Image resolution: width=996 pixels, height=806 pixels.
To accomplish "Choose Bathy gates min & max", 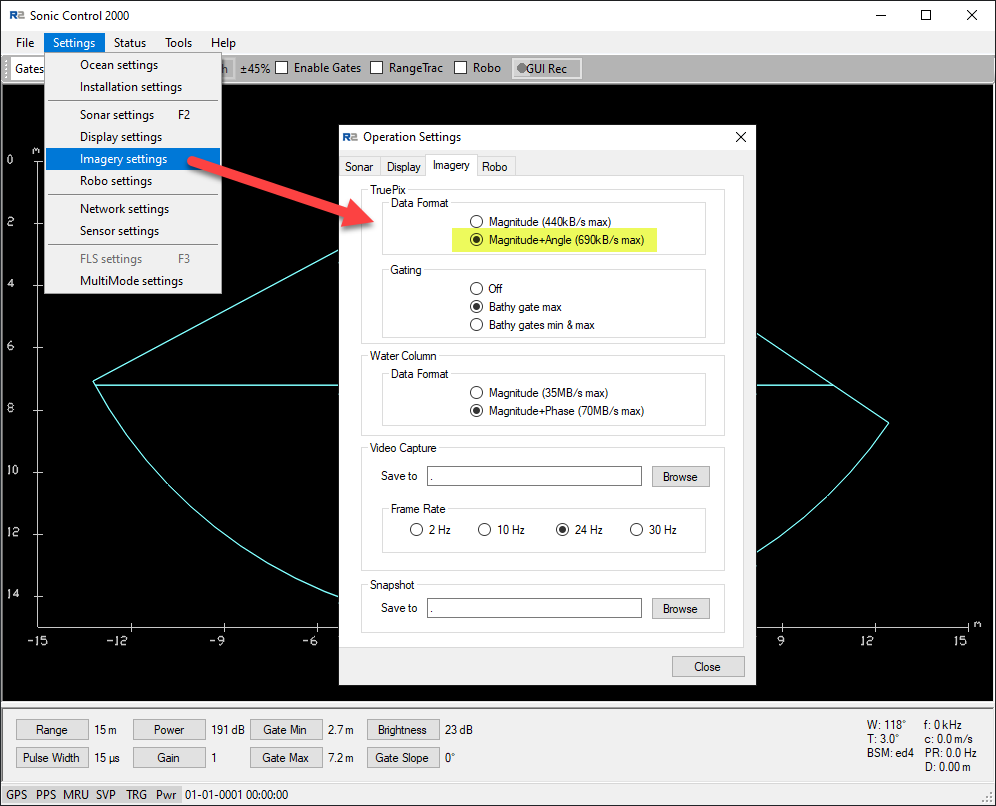I will [476, 325].
